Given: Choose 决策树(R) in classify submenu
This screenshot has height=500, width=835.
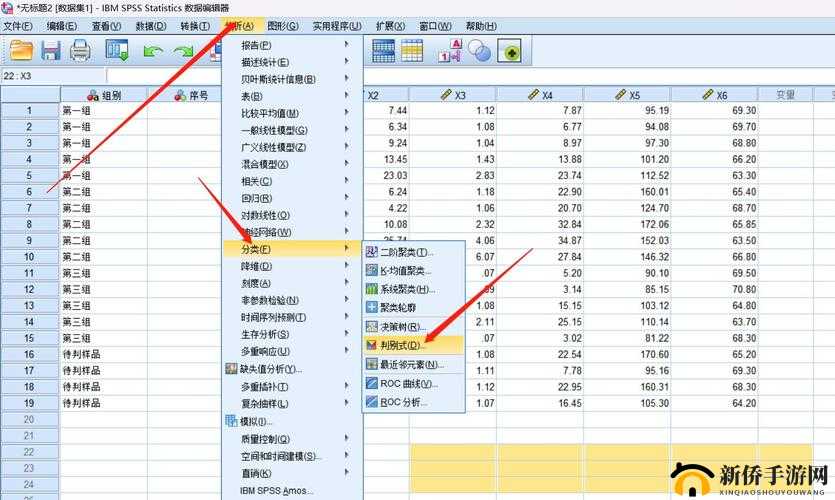Looking at the screenshot, I should point(402,327).
